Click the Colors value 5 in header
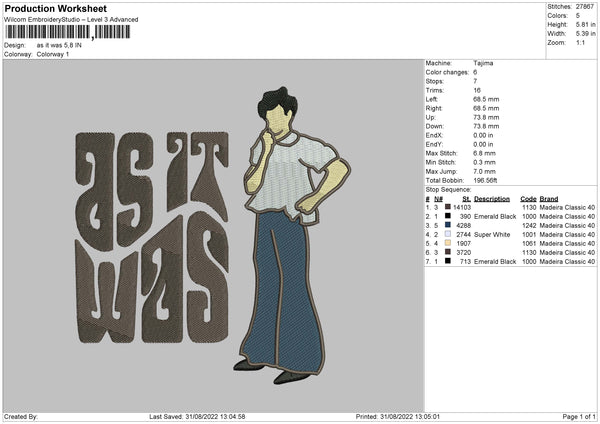Viewport: 600px width, 424px height. (x=578, y=16)
